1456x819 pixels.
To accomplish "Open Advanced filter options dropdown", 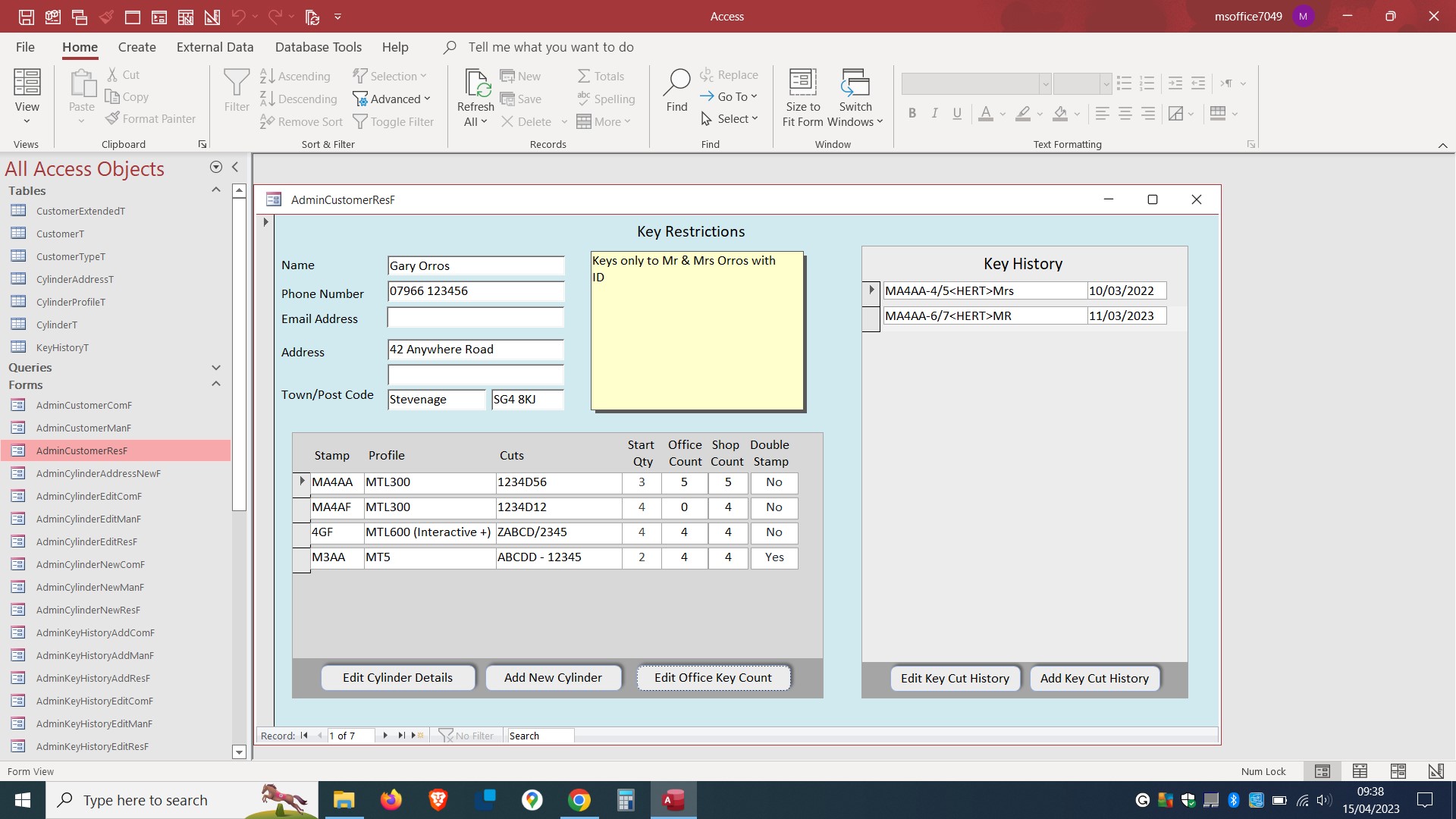I will click(x=391, y=99).
